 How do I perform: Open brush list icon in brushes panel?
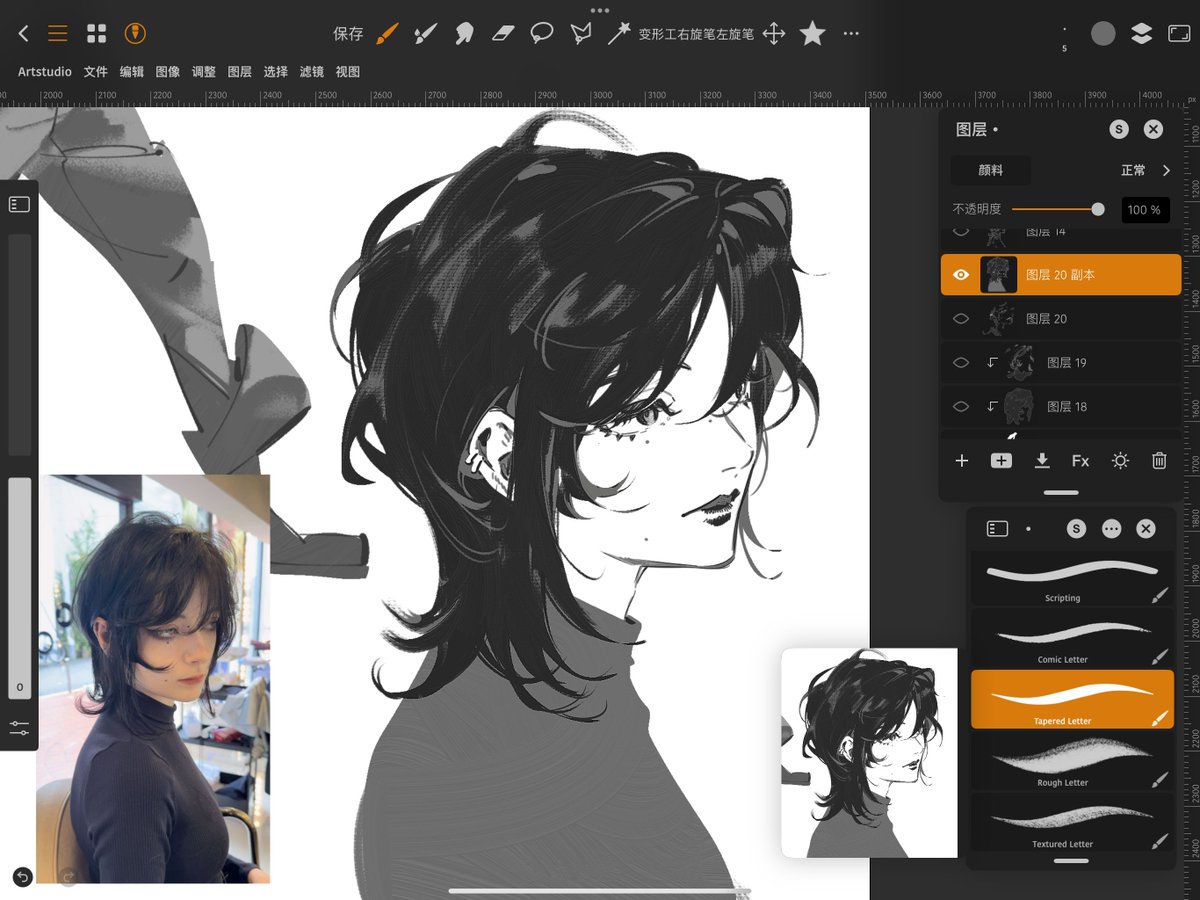point(996,529)
